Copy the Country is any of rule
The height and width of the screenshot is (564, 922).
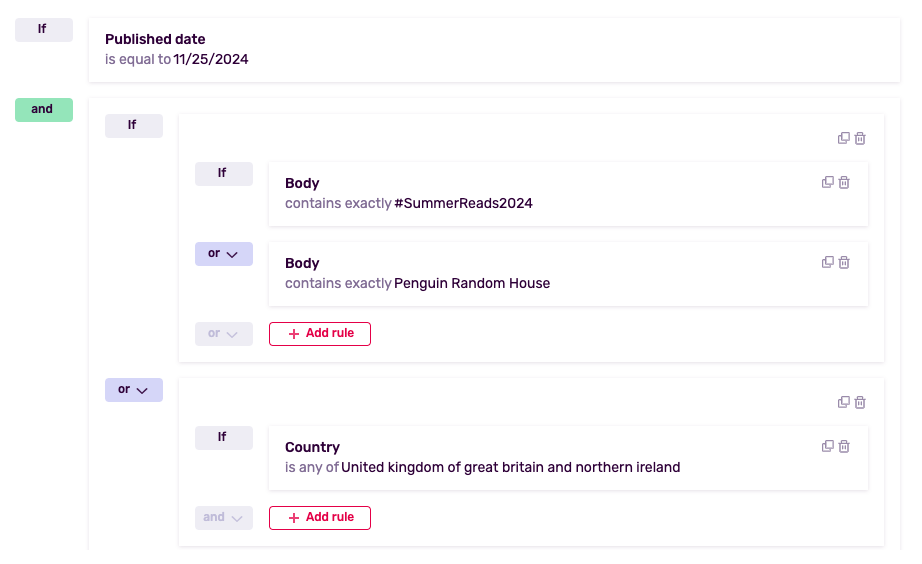tap(827, 446)
